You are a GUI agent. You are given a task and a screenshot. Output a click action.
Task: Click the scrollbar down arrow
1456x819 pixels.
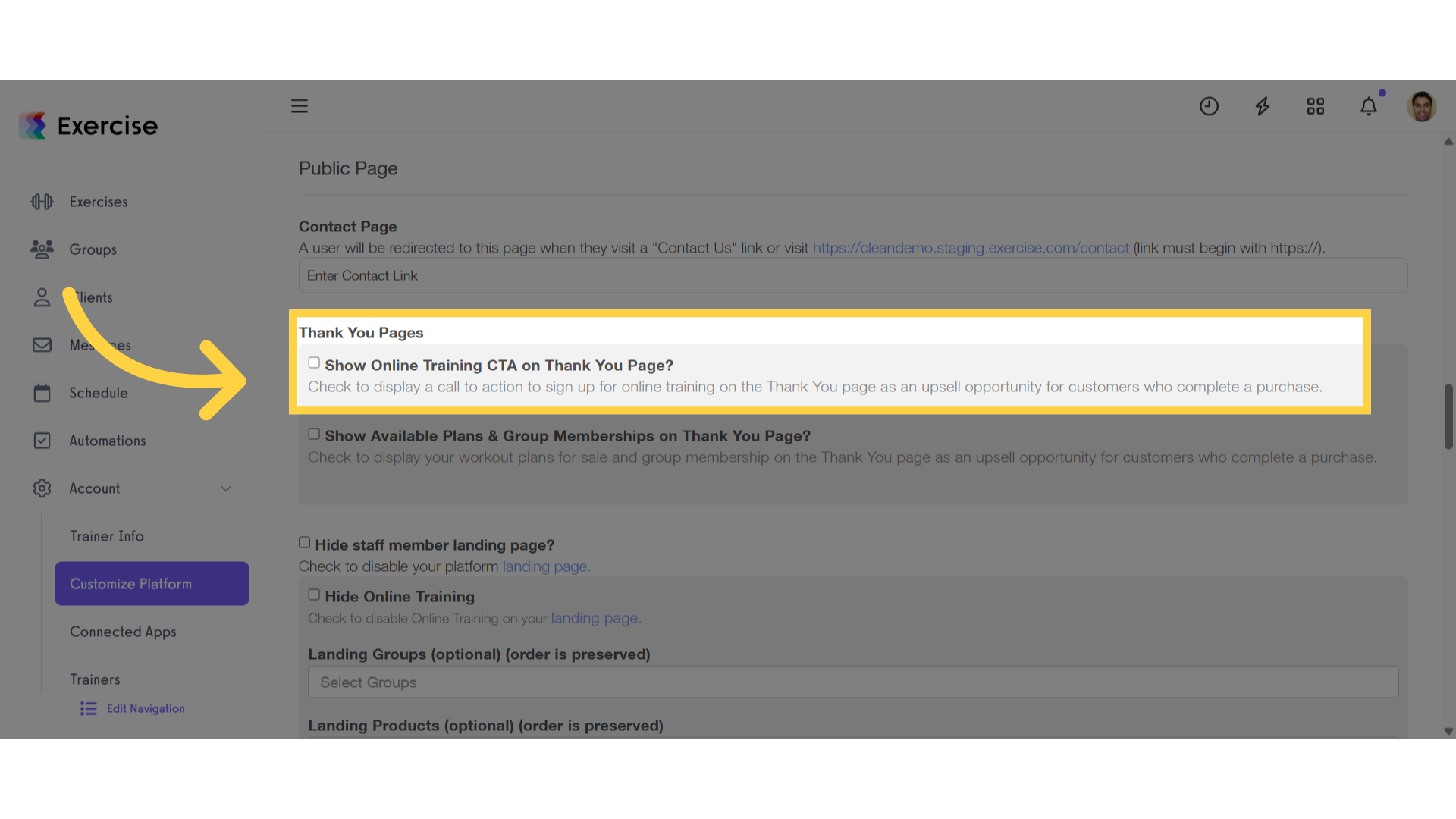coord(1448,732)
